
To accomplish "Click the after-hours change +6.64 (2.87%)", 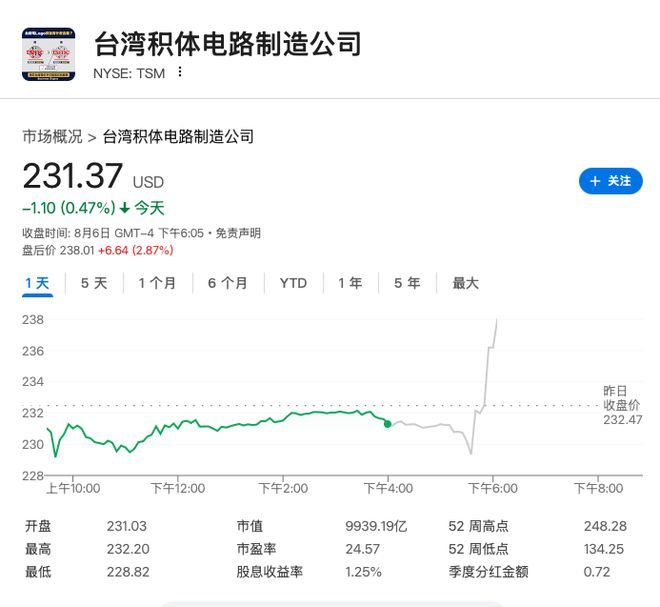I will (x=136, y=250).
